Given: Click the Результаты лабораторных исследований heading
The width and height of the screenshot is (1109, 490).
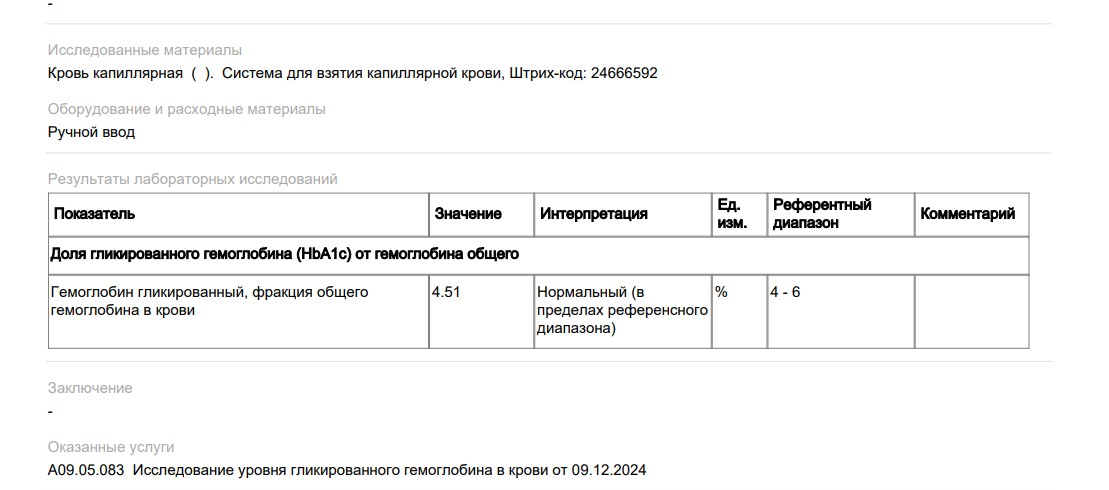Looking at the screenshot, I should tap(193, 179).
